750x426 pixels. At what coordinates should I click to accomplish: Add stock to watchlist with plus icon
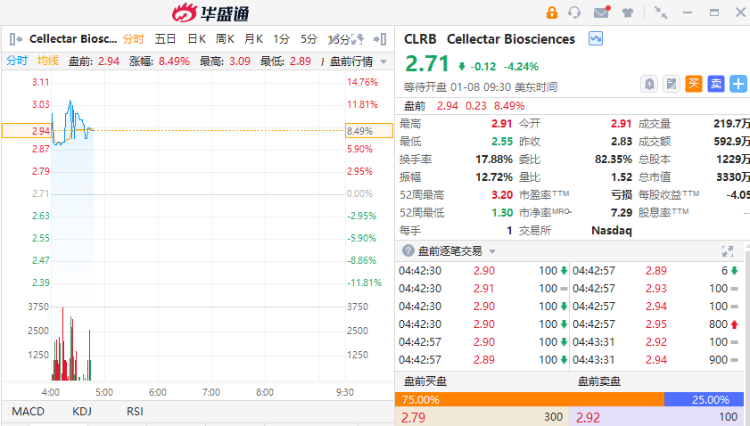click(x=738, y=84)
